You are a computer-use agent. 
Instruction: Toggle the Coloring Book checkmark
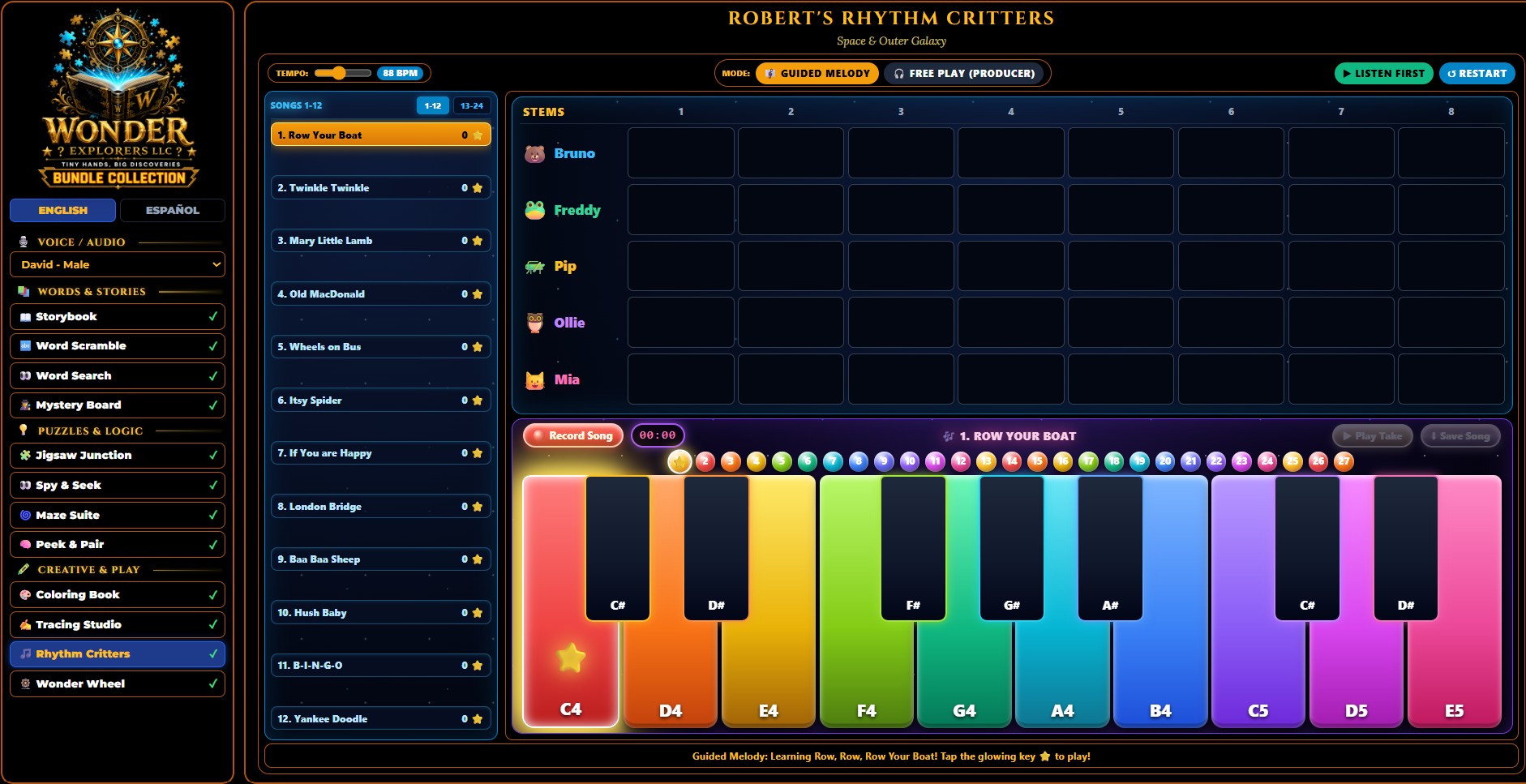point(212,595)
